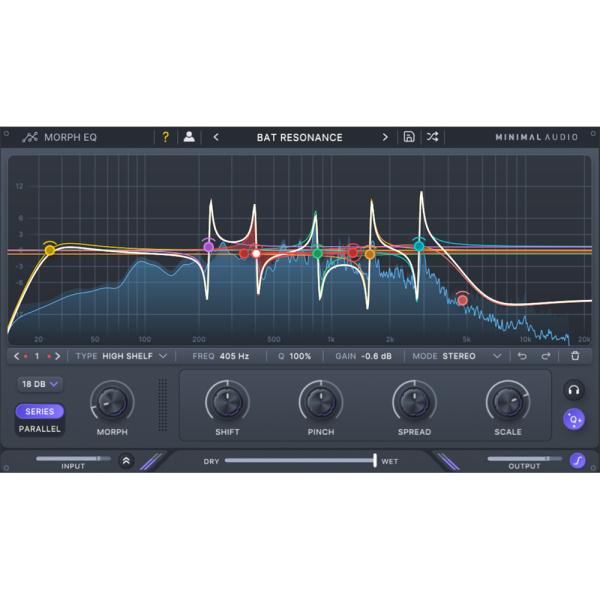Redo the last change
This screenshot has width=600, height=600.
coord(546,356)
